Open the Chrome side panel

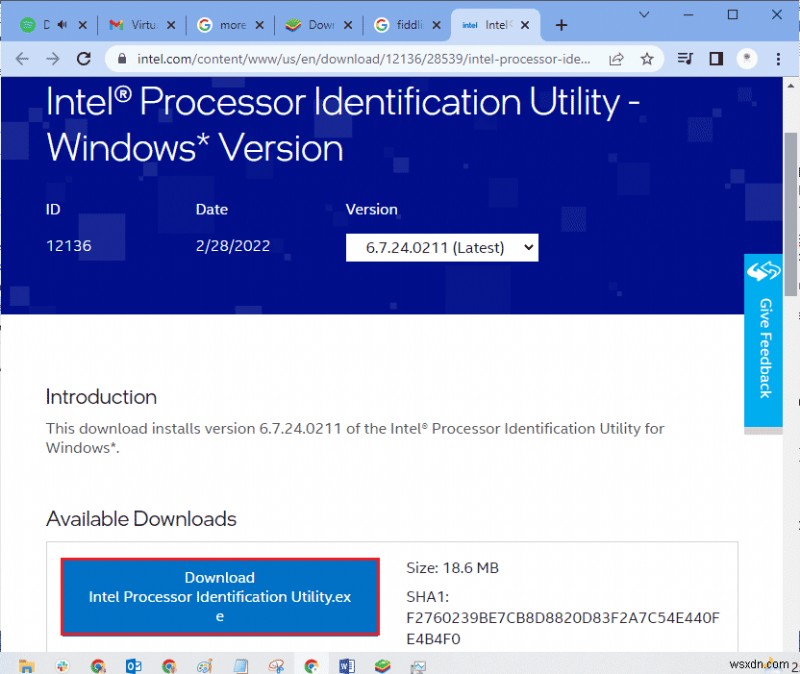click(x=716, y=59)
